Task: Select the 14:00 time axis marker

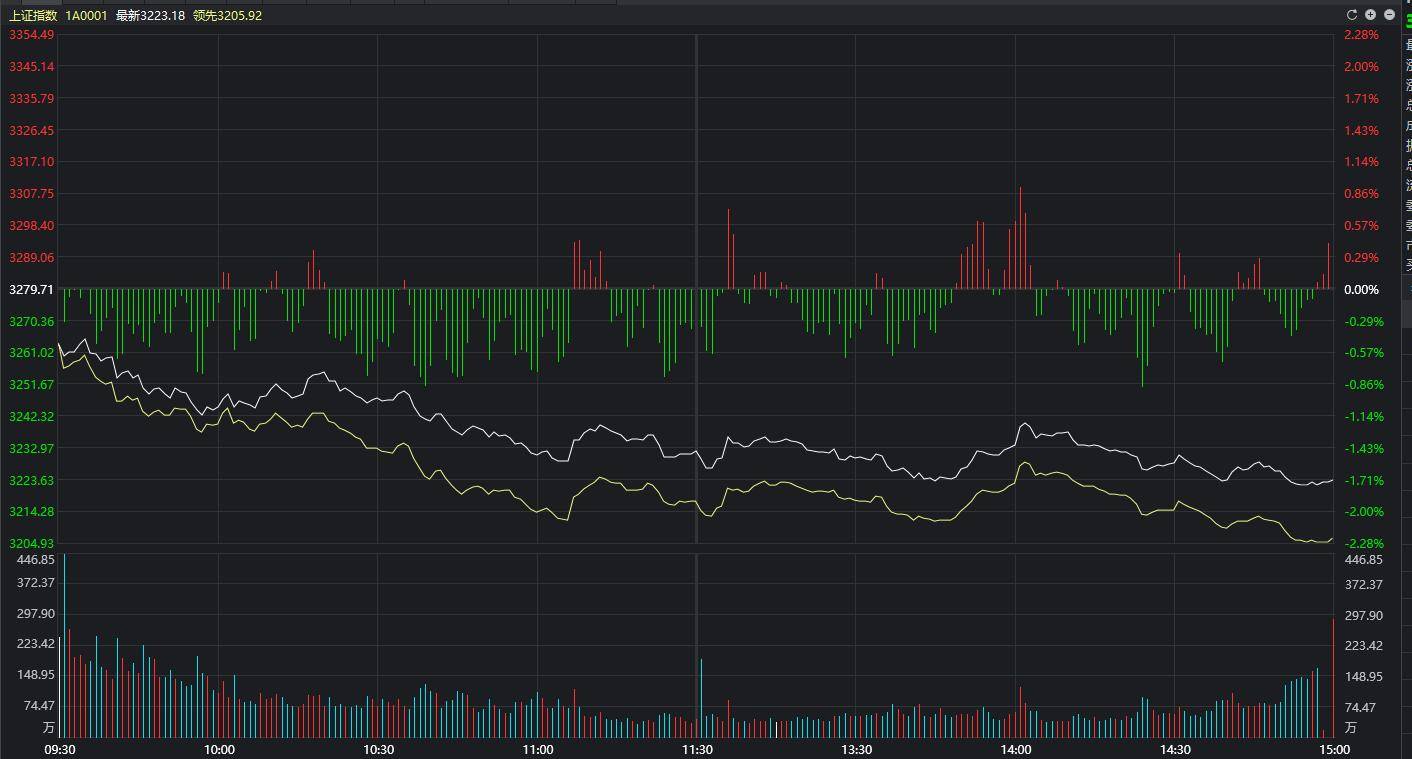Action: point(1016,750)
